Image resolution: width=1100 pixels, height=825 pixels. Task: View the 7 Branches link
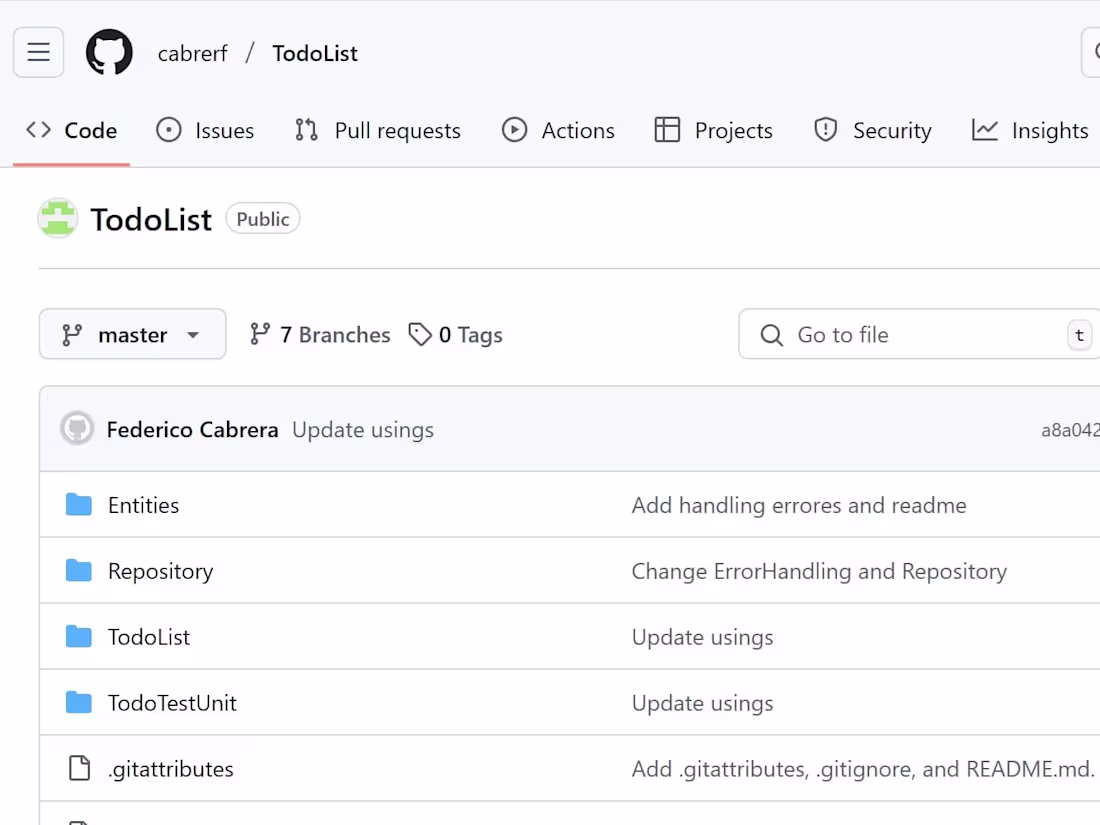pos(320,335)
